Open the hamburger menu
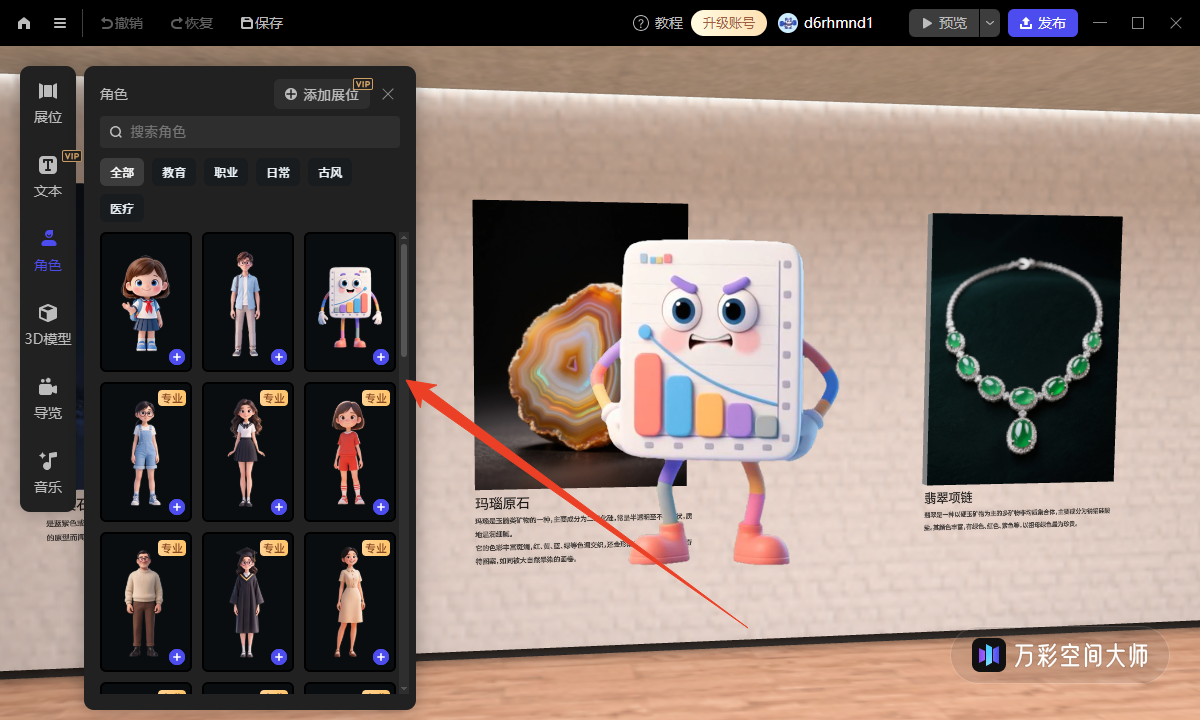1200x720 pixels. (x=60, y=23)
